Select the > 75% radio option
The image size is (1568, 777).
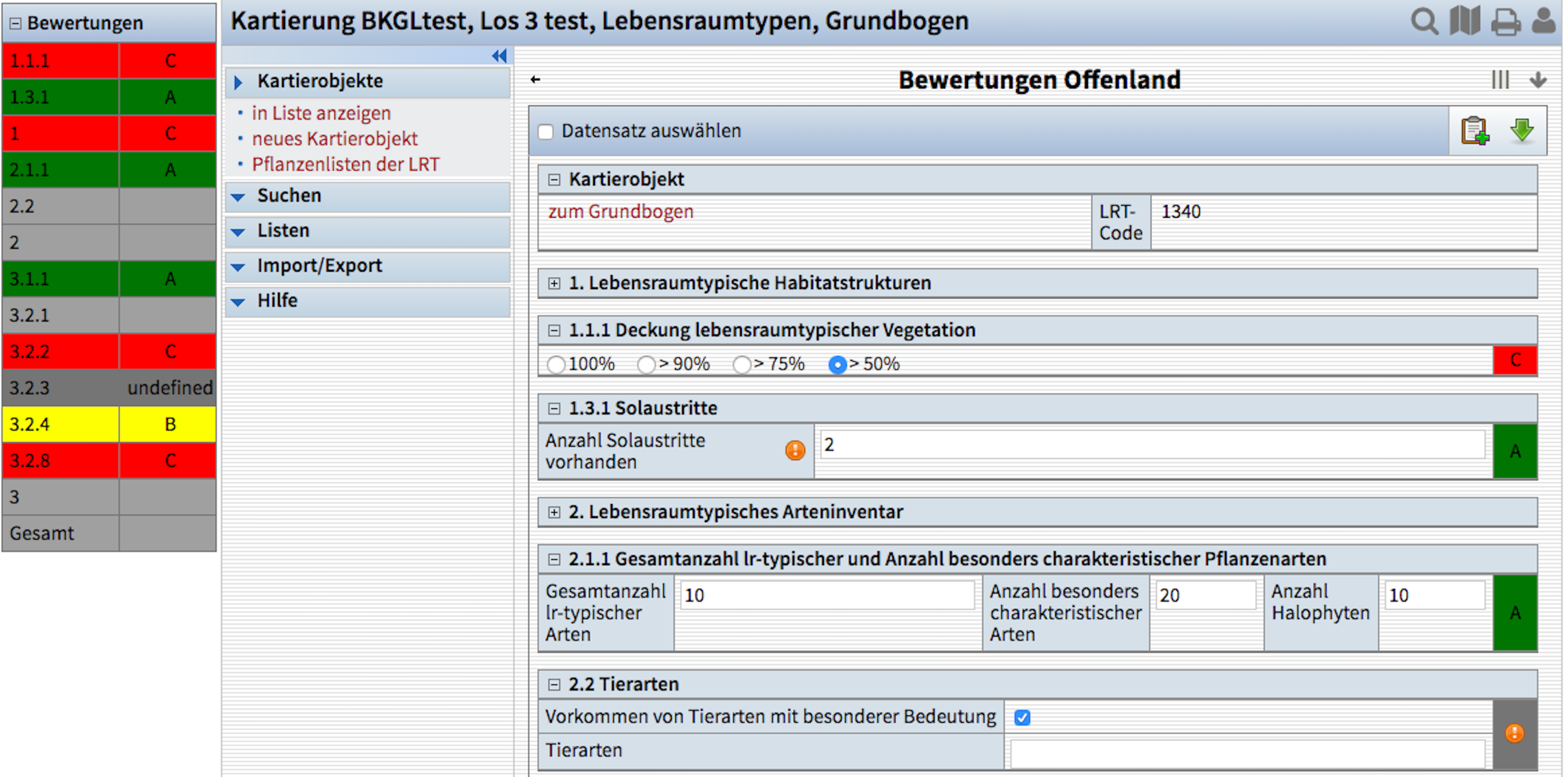click(741, 365)
